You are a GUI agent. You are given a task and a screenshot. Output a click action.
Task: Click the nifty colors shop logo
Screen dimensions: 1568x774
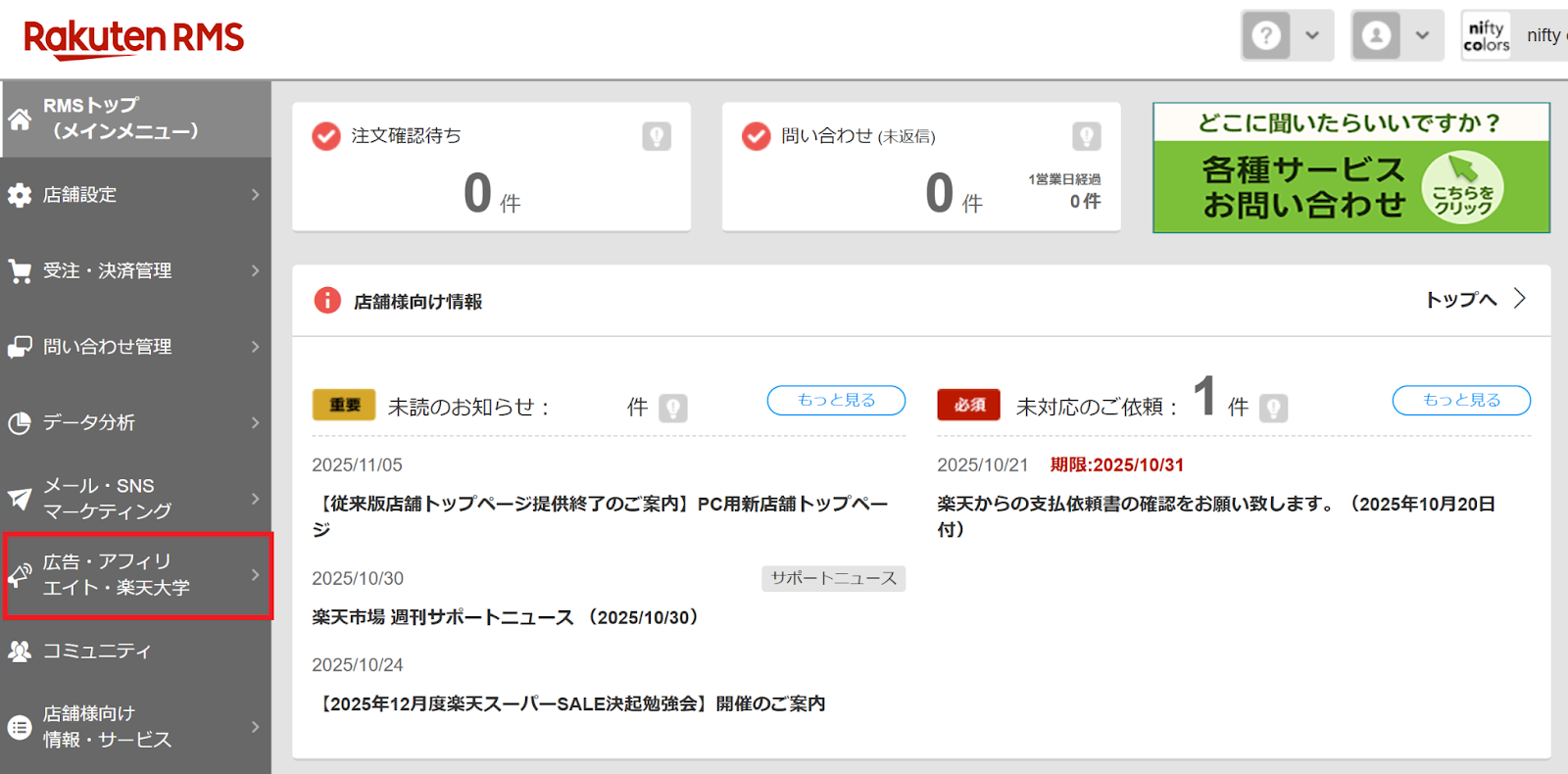[1487, 36]
